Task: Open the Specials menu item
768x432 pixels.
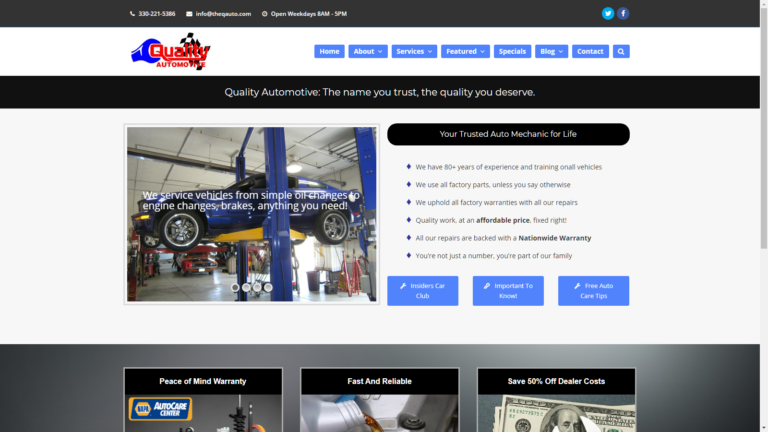Action: click(x=512, y=51)
